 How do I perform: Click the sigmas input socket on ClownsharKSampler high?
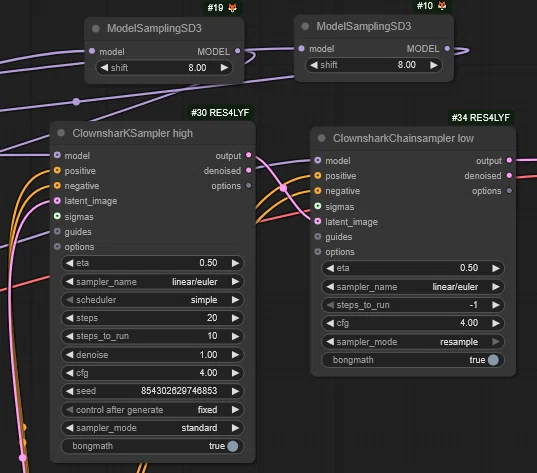click(x=57, y=216)
